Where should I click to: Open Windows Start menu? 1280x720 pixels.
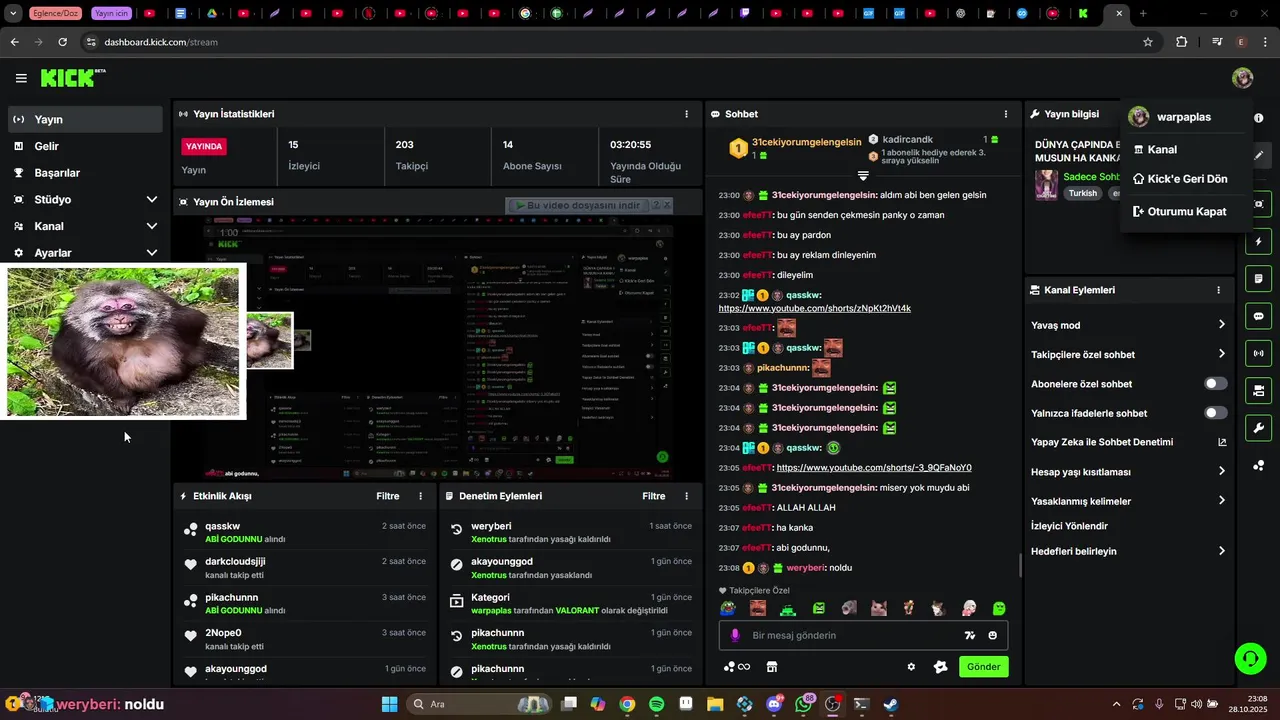pos(389,704)
